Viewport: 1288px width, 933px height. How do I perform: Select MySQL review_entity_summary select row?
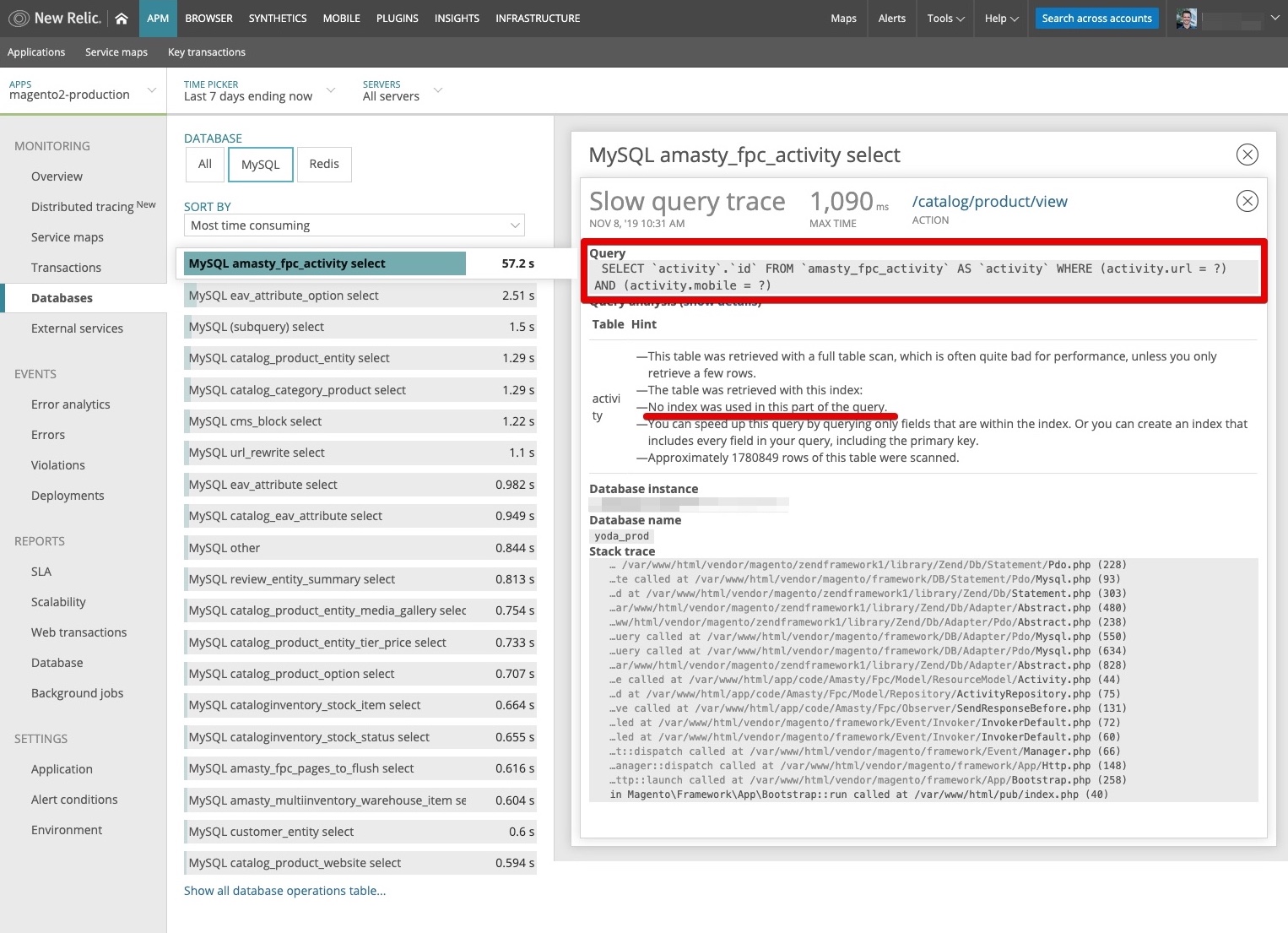coord(360,579)
